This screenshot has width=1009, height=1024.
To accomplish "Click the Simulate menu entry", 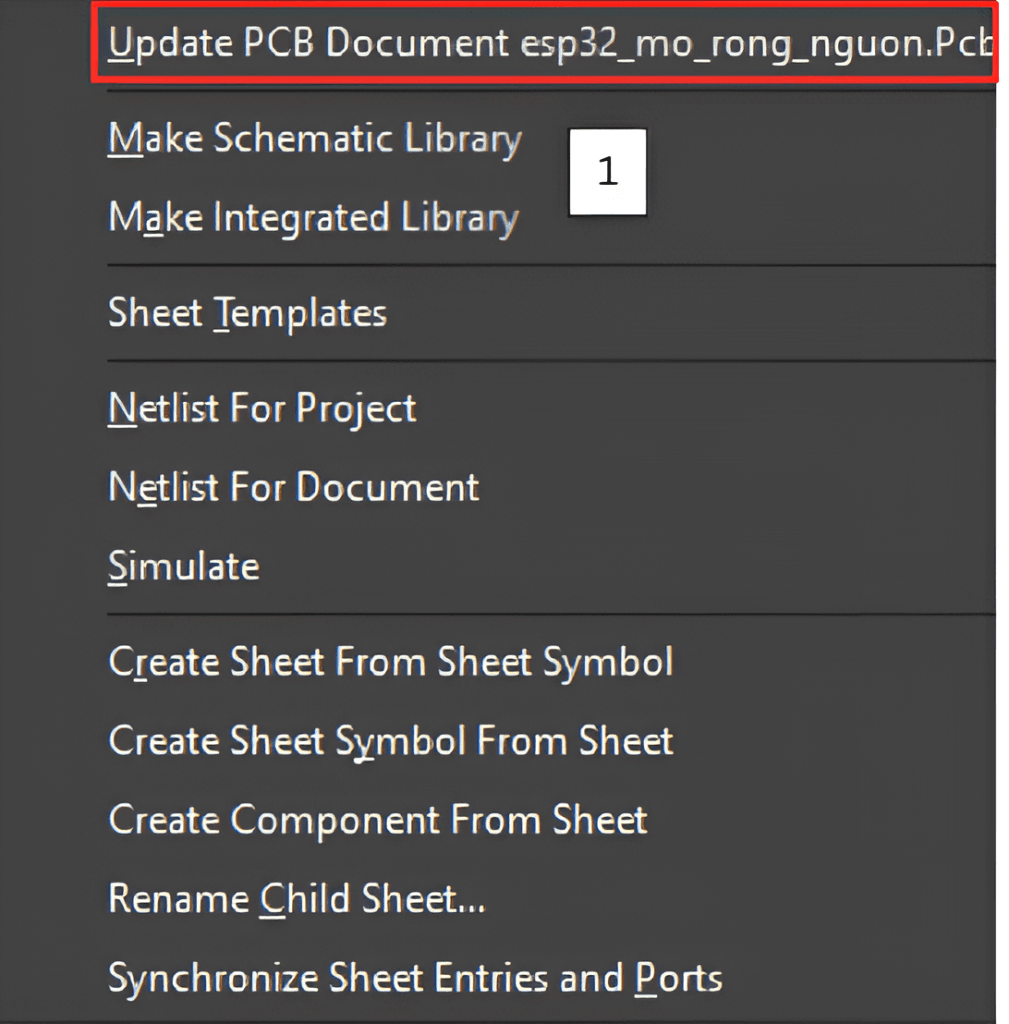I will pos(183,567).
